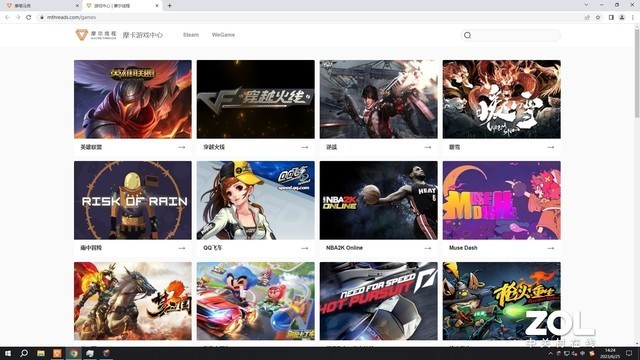The height and width of the screenshot is (360, 640).
Task: Click the NBA2K Online title text
Action: click(x=344, y=248)
